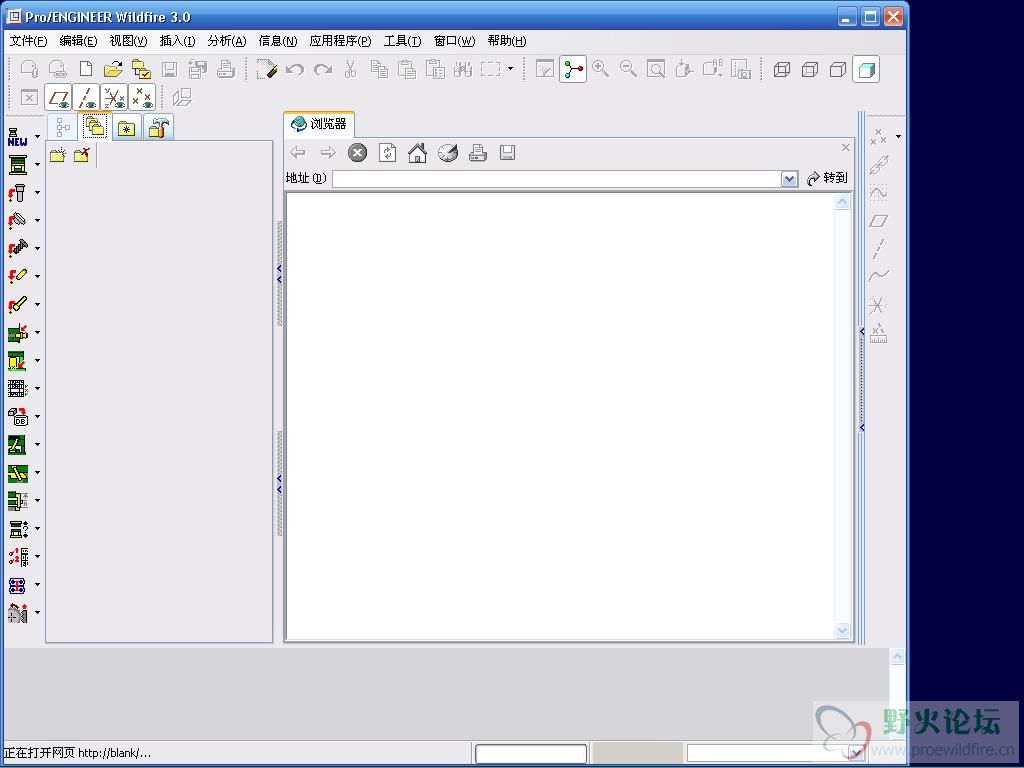This screenshot has width=1024, height=768.
Task: Toggle coordinate systems display
Action: click(x=114, y=97)
